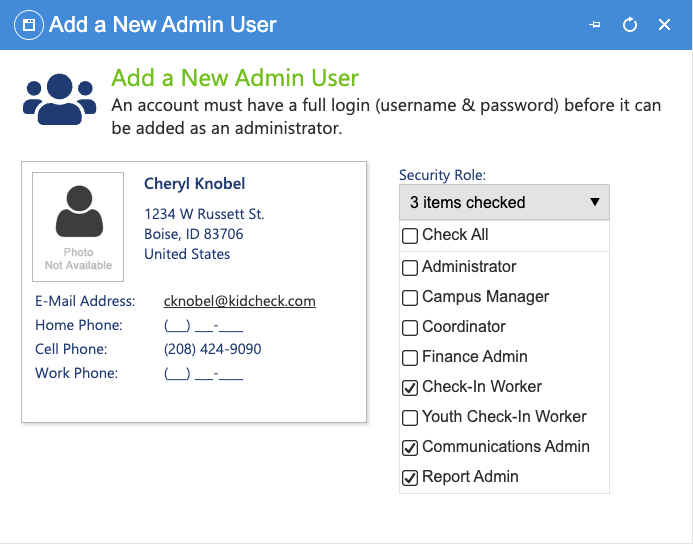Enable the Finance Admin role
Viewport: 693px width, 544px height.
pyautogui.click(x=410, y=358)
